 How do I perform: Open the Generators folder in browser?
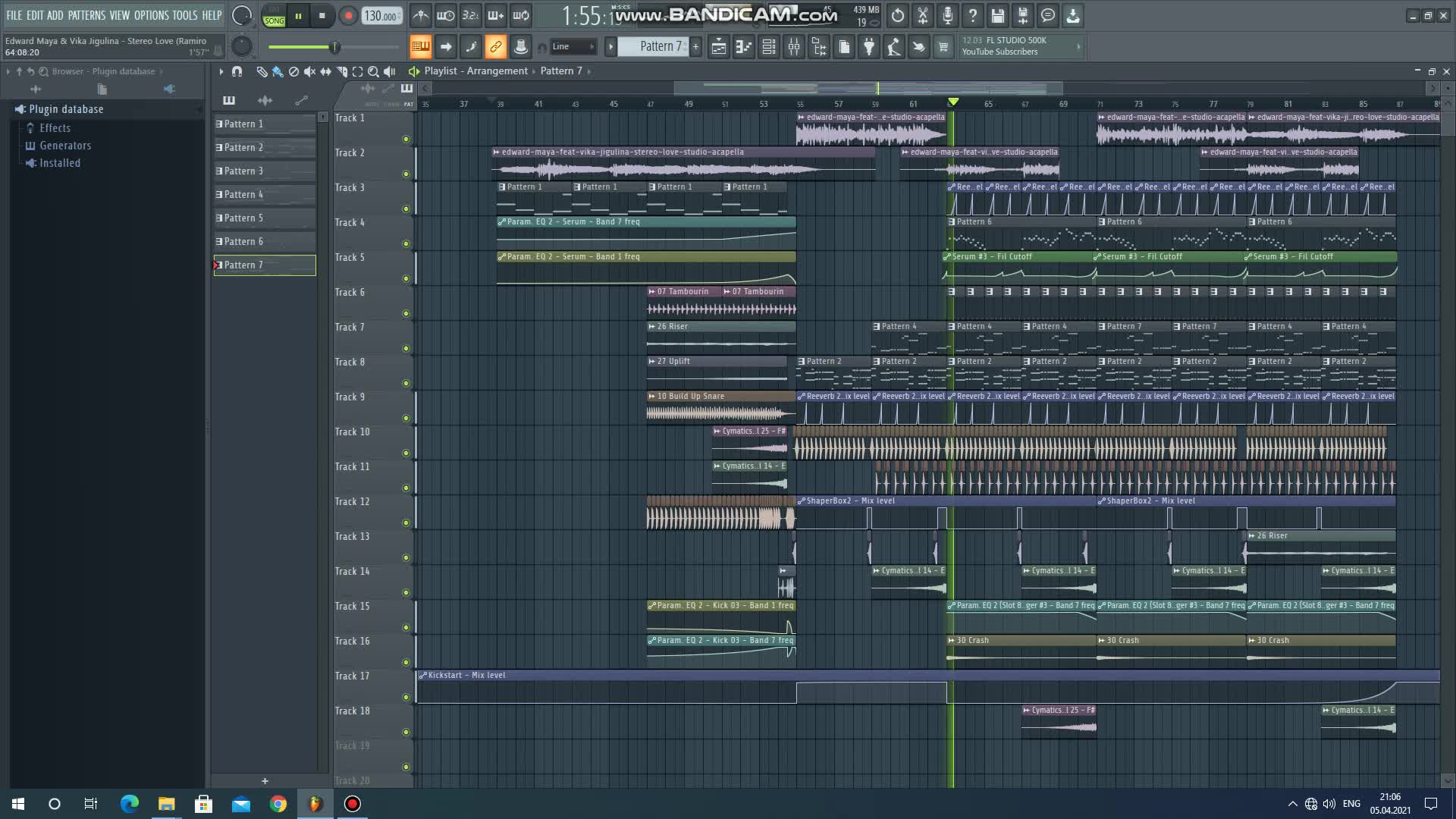tap(64, 146)
